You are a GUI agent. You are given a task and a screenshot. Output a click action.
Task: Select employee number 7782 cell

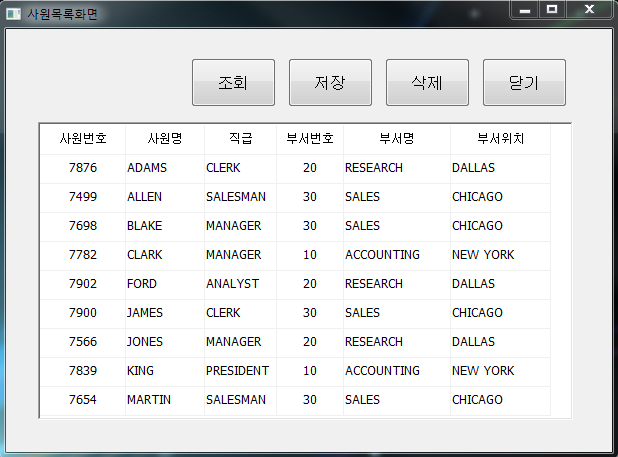pyautogui.click(x=83, y=255)
